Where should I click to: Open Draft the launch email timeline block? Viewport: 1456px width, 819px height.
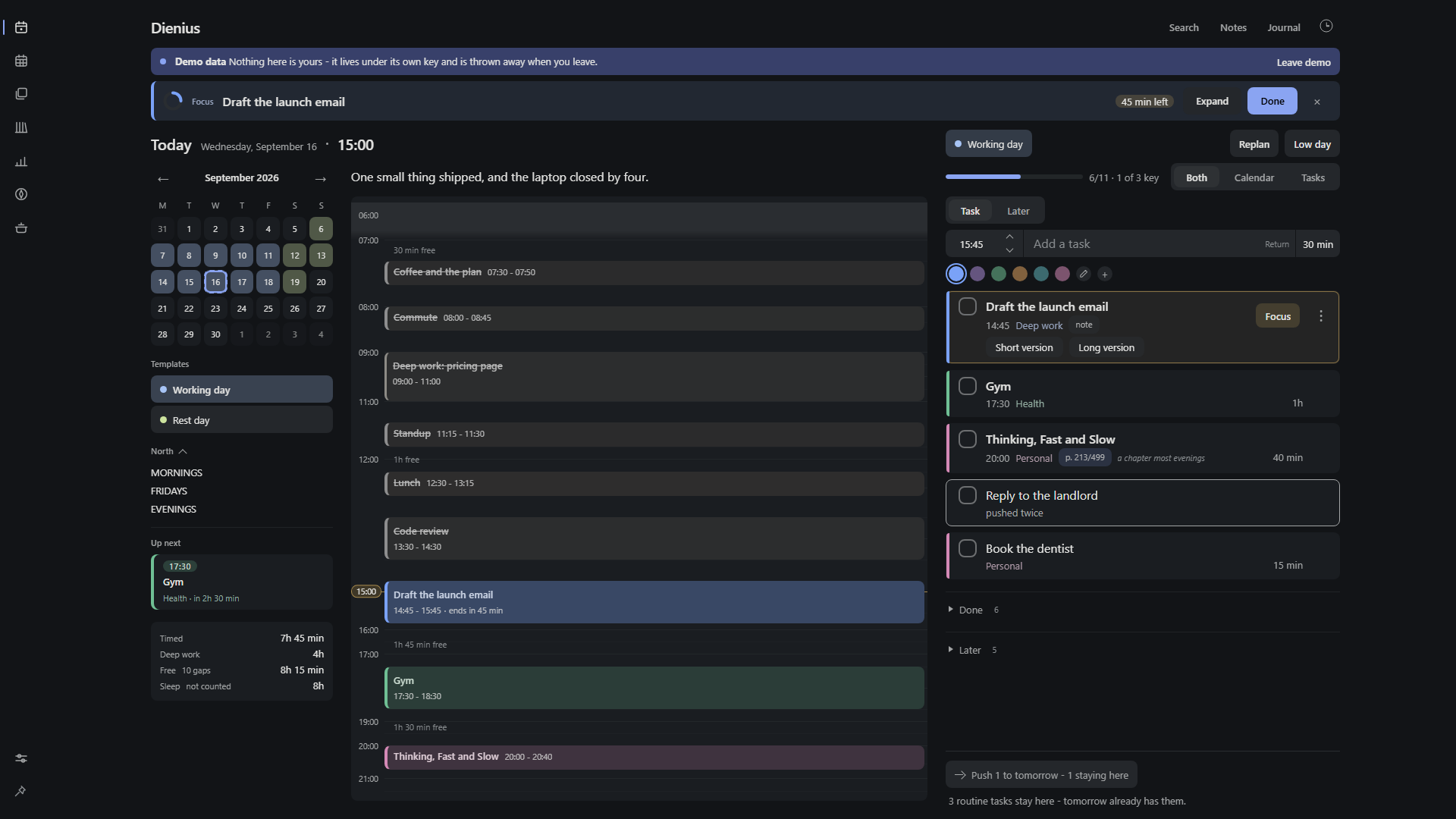(x=654, y=602)
